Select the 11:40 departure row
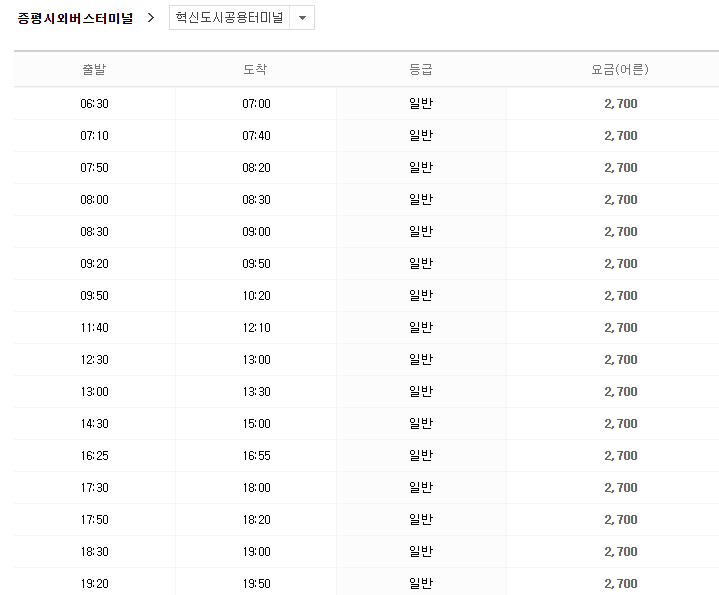Viewport: 719px width, 595px height. (366, 328)
